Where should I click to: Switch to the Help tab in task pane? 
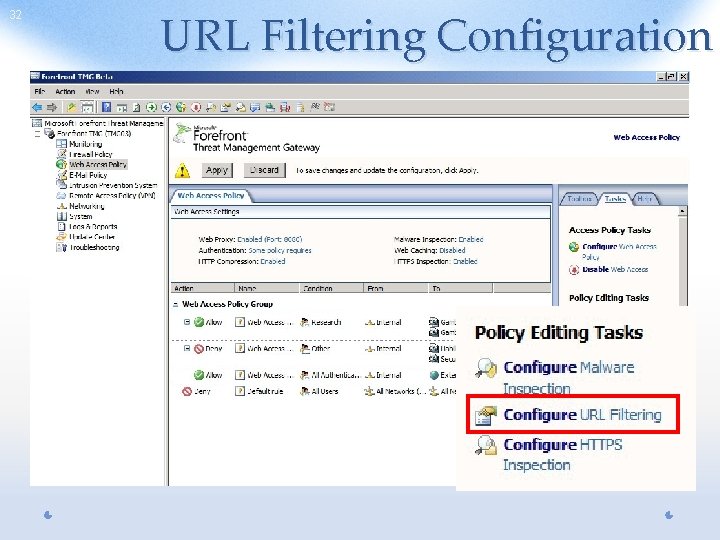coord(645,198)
